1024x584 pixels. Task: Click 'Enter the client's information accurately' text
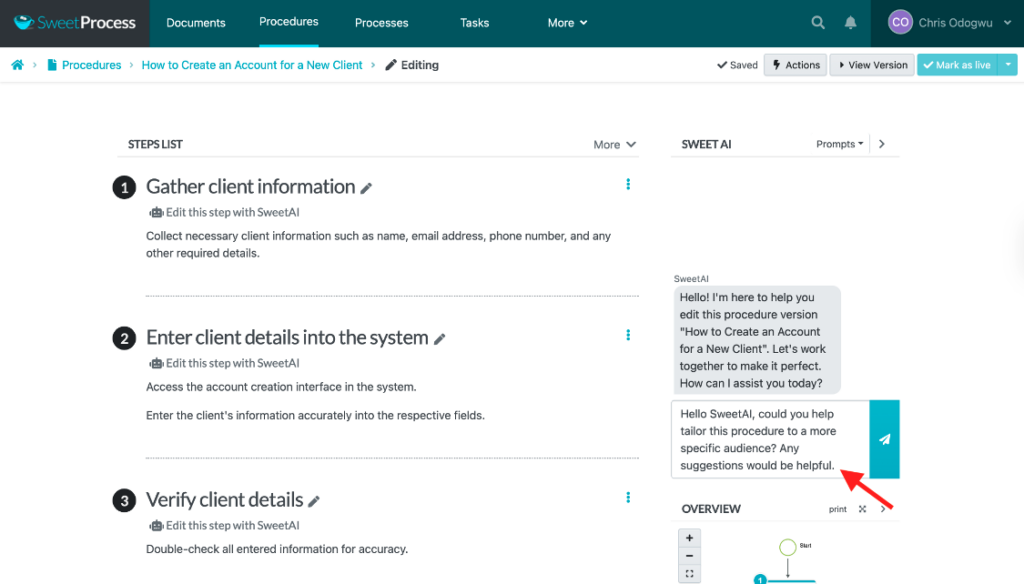pyautogui.click(x=315, y=415)
